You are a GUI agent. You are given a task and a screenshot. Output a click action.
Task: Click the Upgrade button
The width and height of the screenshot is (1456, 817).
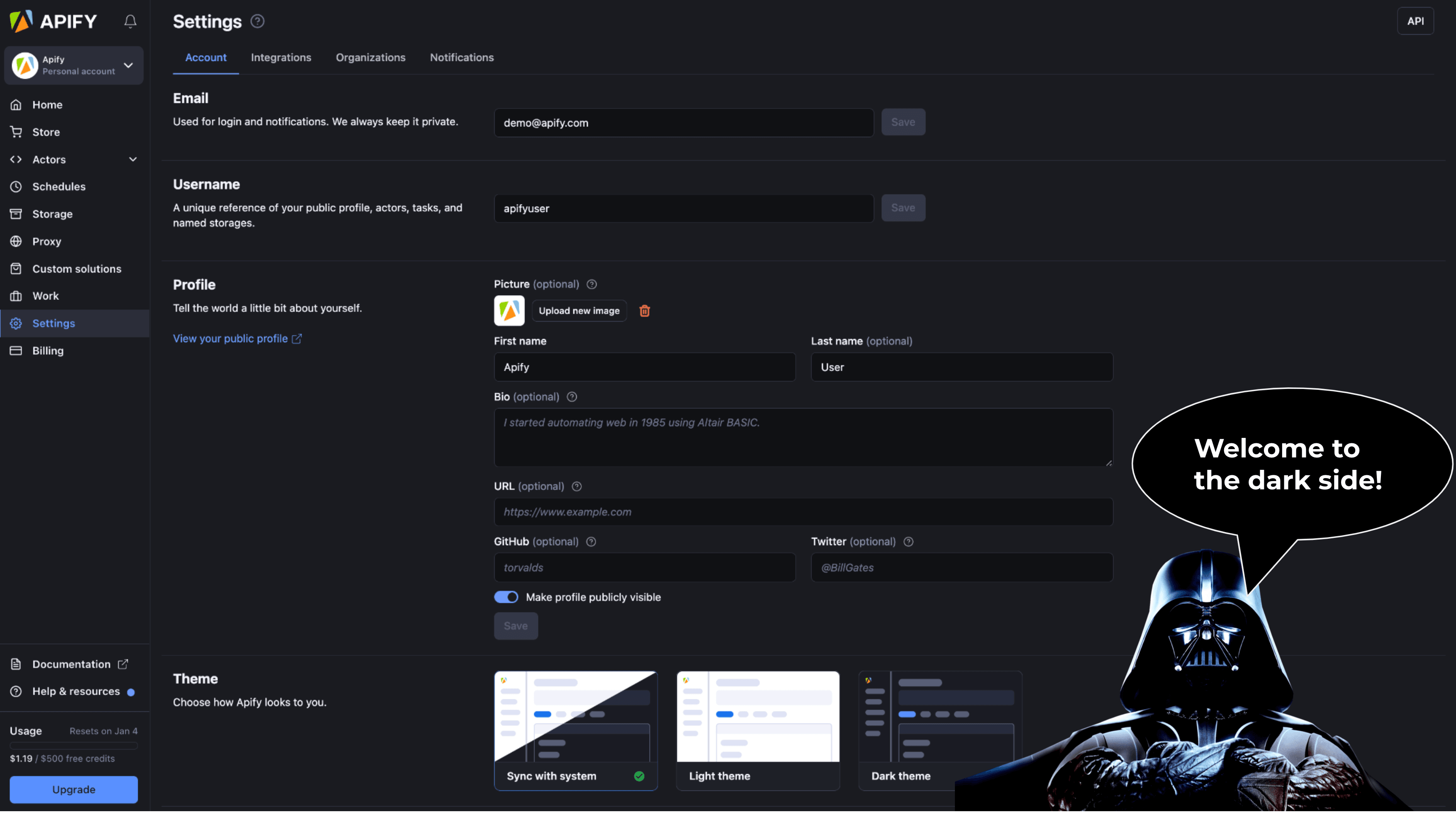click(x=73, y=789)
